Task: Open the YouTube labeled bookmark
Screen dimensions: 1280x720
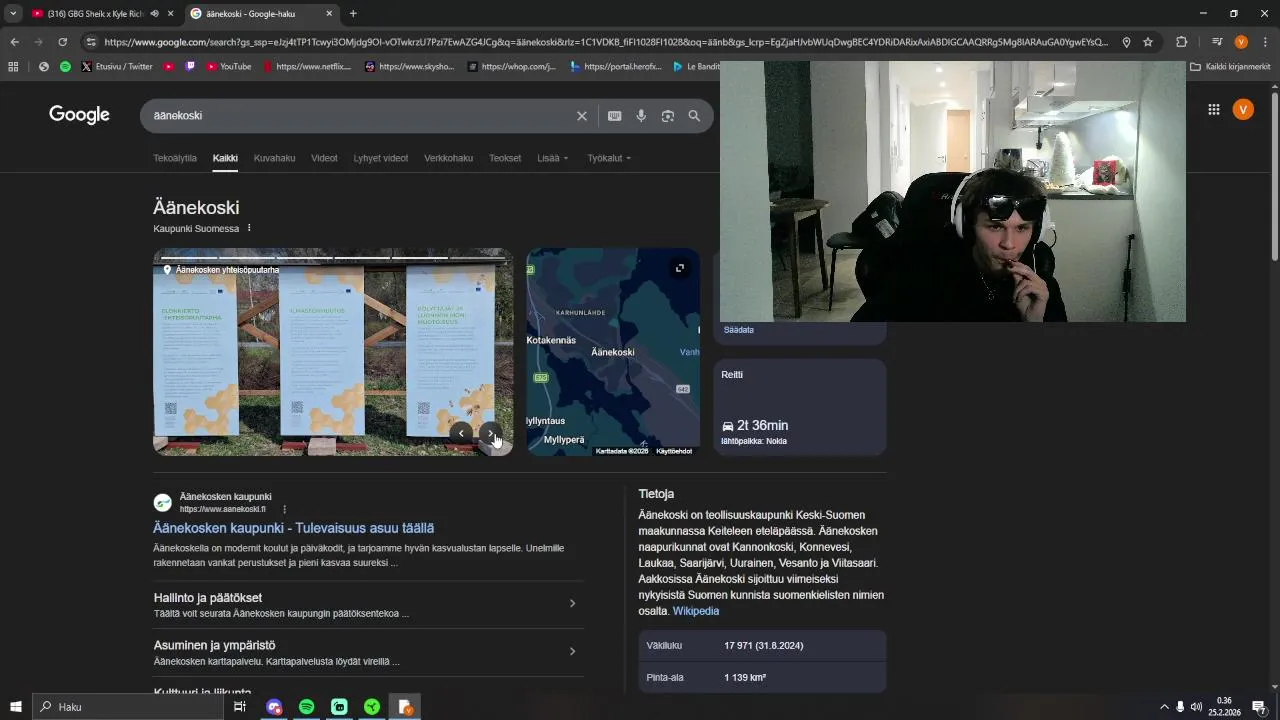Action: coord(229,67)
